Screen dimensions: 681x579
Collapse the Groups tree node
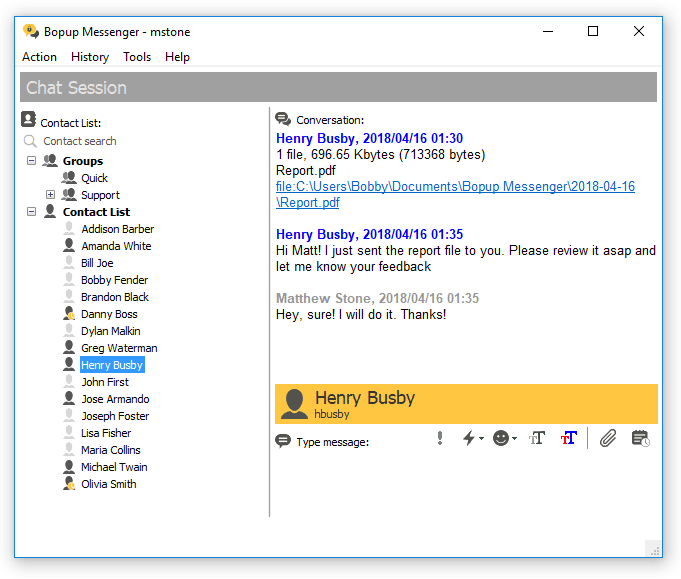(31, 161)
